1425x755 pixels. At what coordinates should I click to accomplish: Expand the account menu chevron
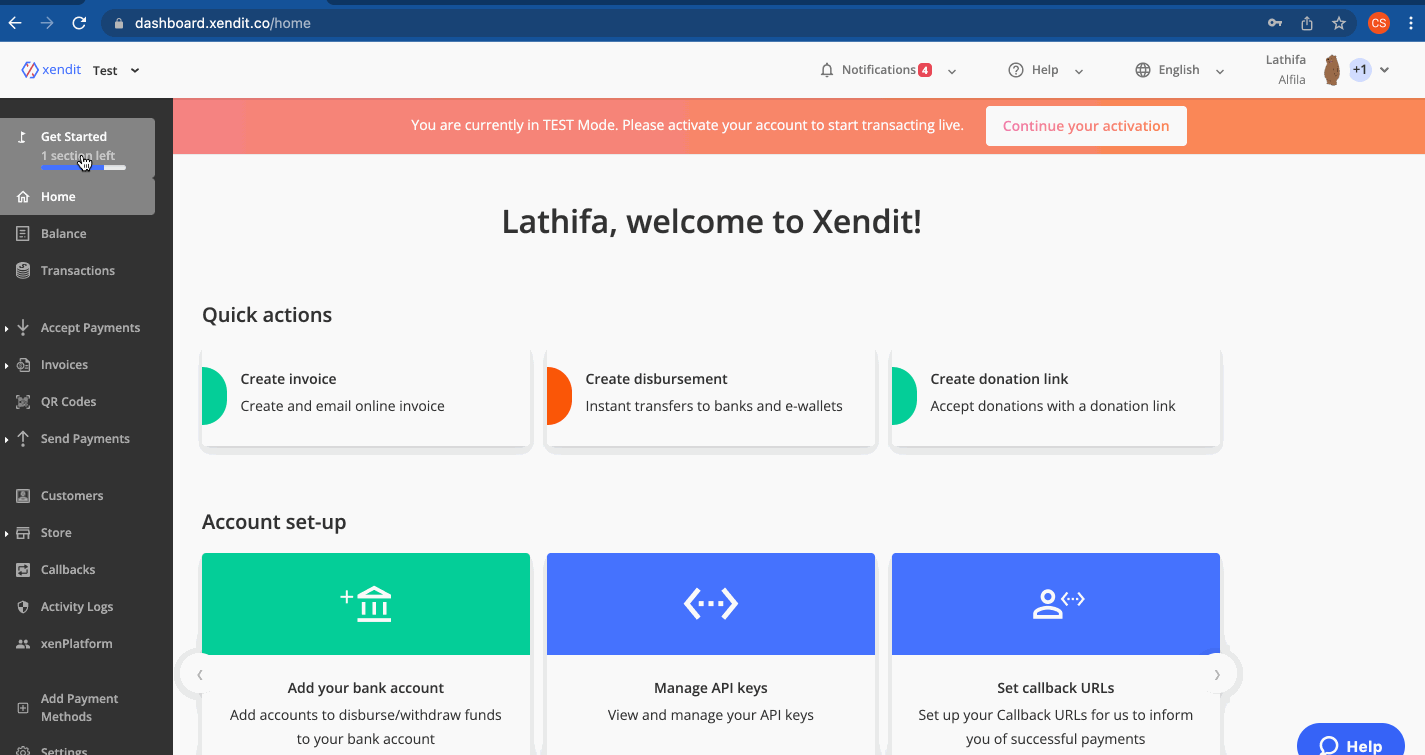(1385, 70)
